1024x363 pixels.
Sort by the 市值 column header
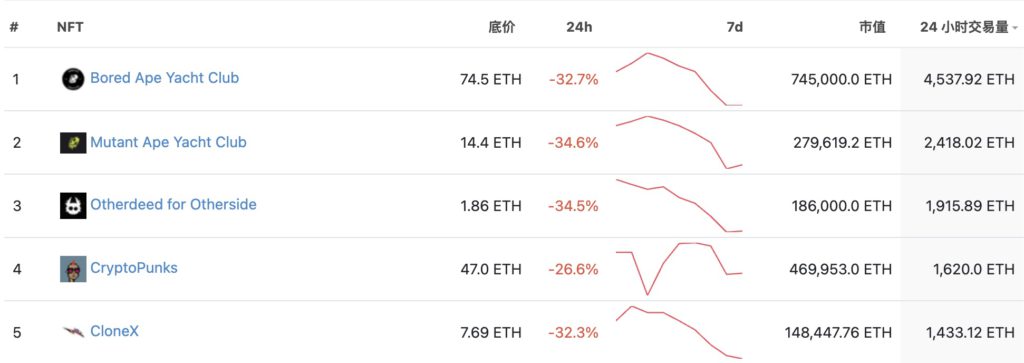pyautogui.click(x=872, y=27)
